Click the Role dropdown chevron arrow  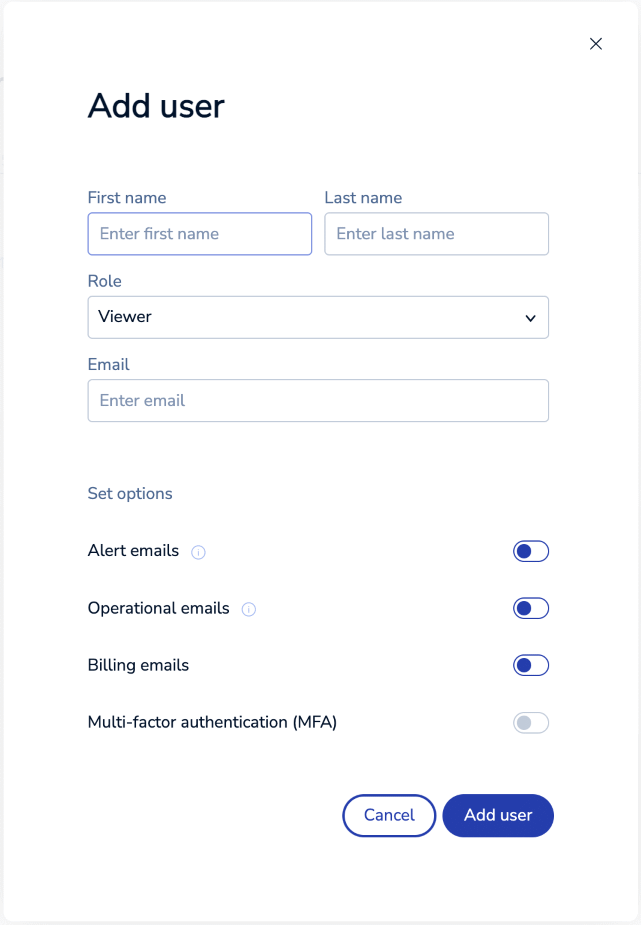(x=530, y=318)
